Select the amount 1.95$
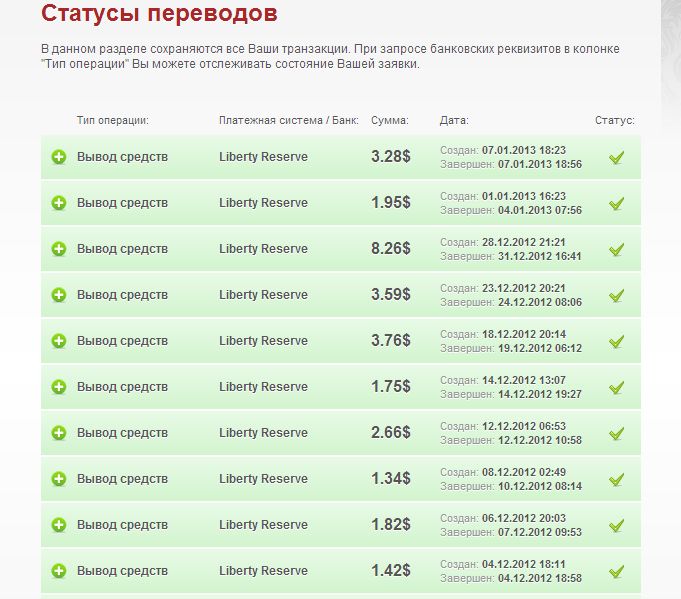 [x=390, y=202]
